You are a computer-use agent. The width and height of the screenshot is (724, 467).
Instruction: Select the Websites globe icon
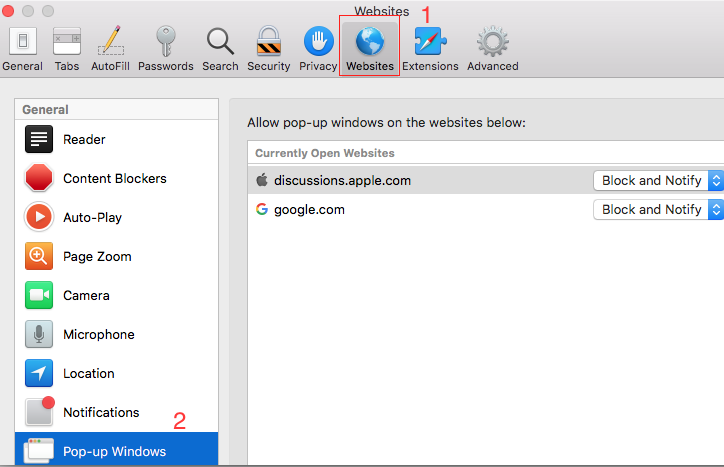pyautogui.click(x=370, y=42)
